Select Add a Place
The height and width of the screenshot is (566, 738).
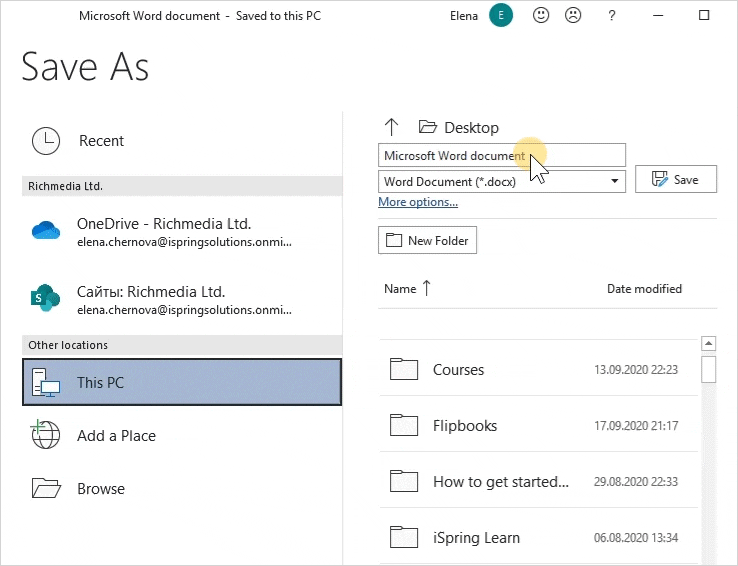[182, 435]
